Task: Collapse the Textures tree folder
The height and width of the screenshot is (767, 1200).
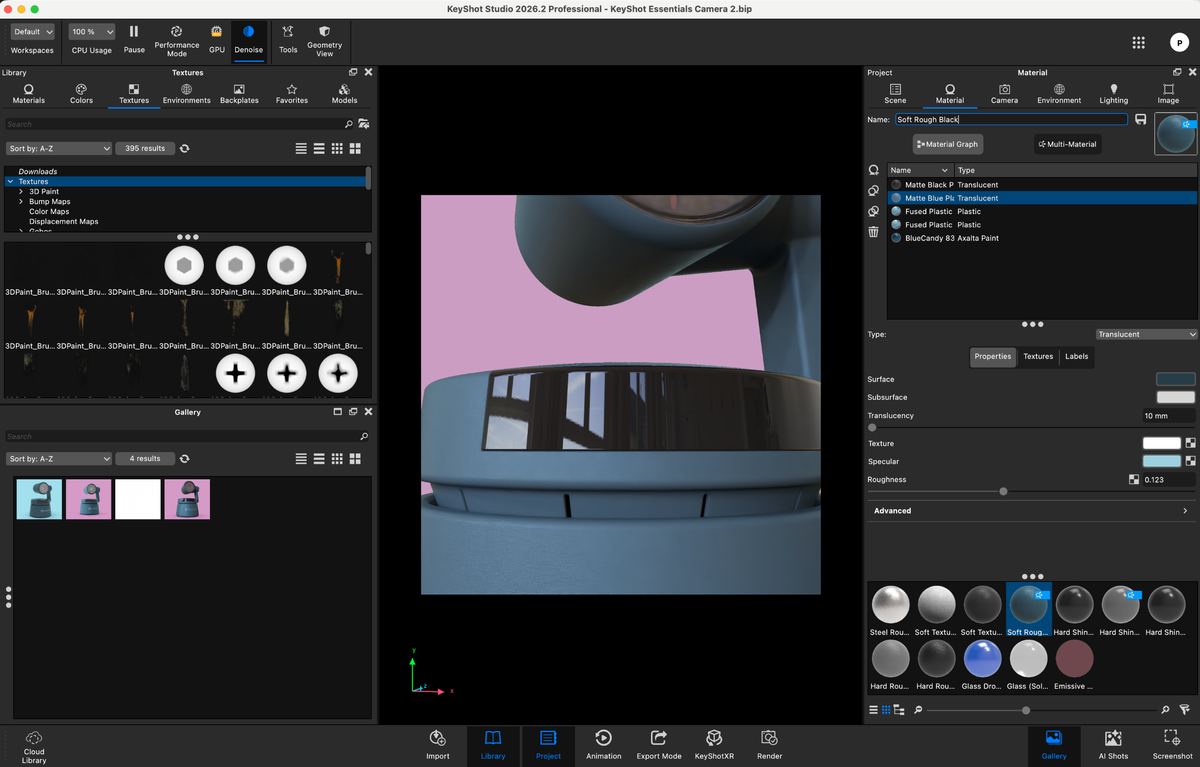Action: tap(10, 181)
